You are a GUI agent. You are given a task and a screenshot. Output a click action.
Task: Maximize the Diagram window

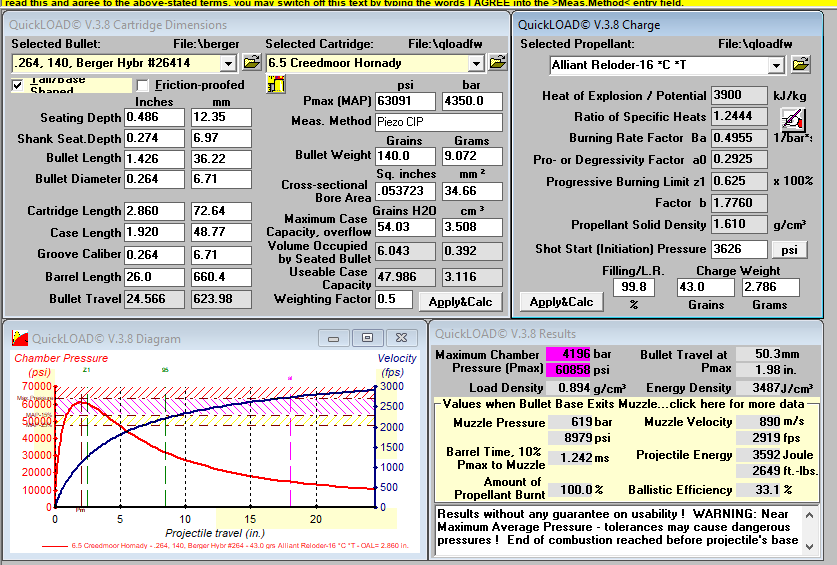pyautogui.click(x=367, y=338)
